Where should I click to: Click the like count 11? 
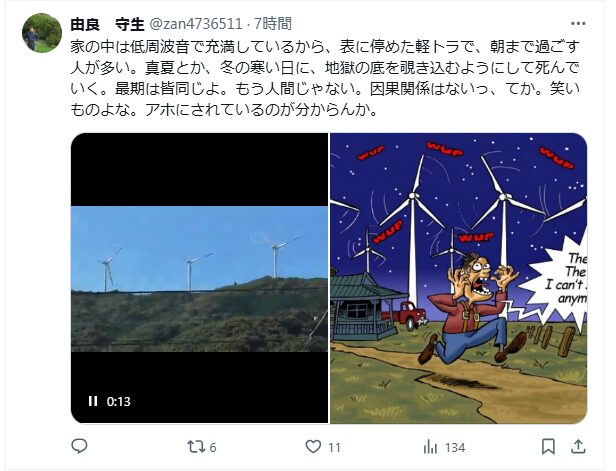[x=334, y=447]
